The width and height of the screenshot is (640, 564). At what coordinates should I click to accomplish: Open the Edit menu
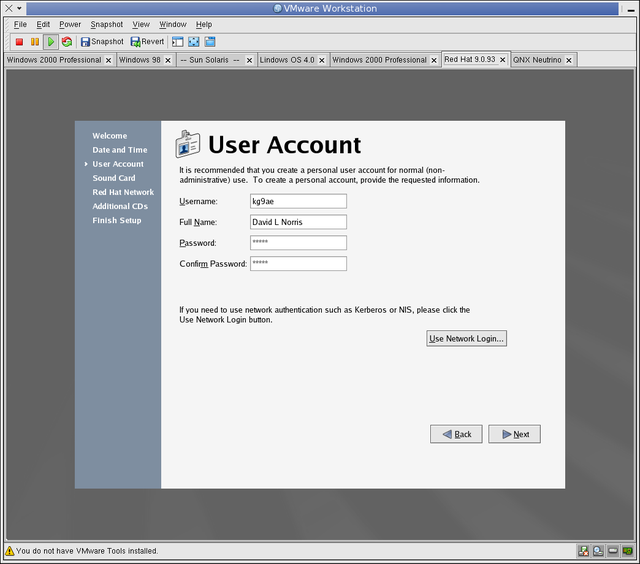[x=43, y=24]
